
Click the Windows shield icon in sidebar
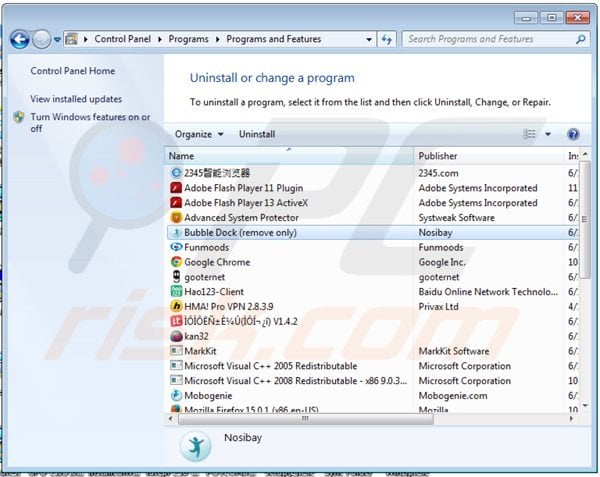pyautogui.click(x=19, y=117)
